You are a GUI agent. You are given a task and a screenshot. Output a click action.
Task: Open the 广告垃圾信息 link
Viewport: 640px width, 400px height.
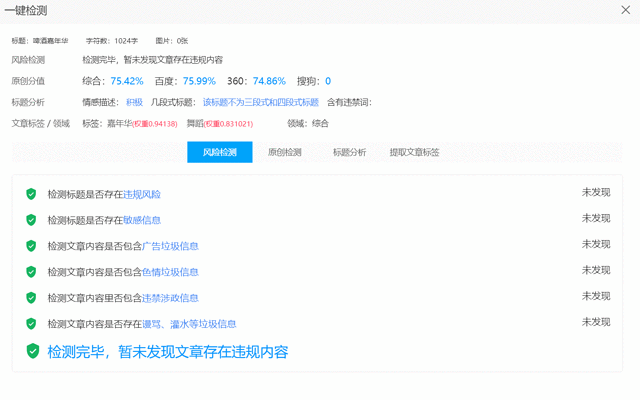coord(167,246)
